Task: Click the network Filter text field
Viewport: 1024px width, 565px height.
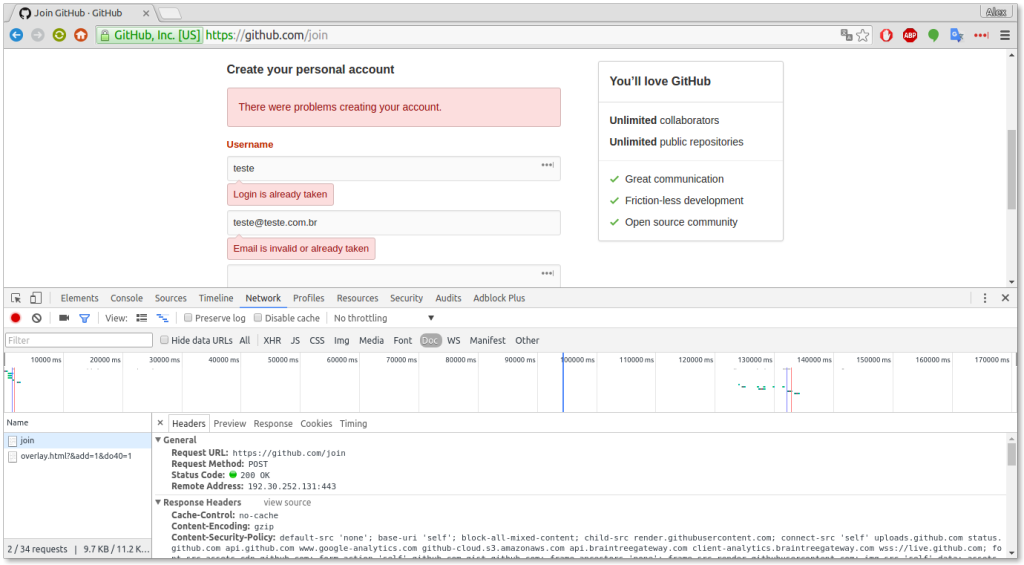Action: point(79,340)
